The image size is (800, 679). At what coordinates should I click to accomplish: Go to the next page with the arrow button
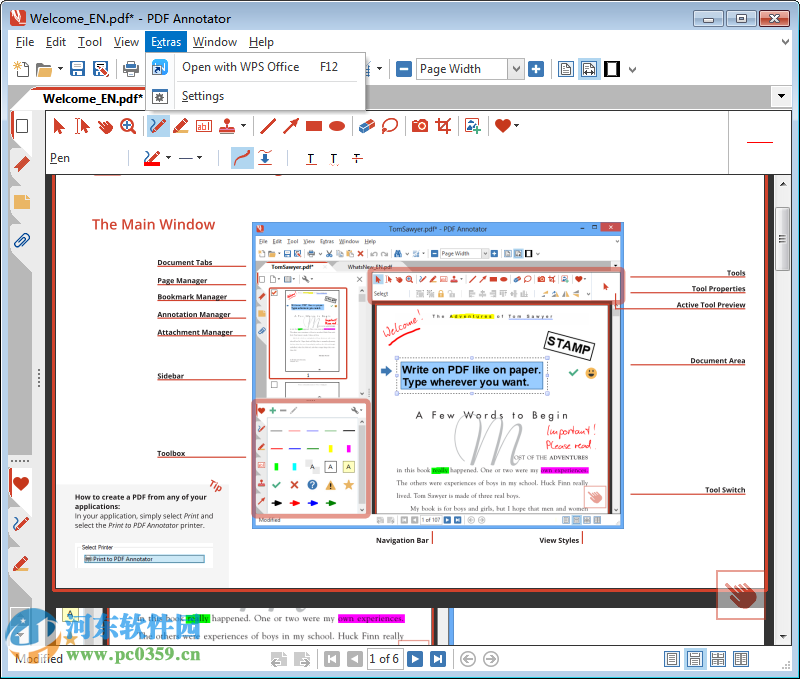pyautogui.click(x=414, y=659)
